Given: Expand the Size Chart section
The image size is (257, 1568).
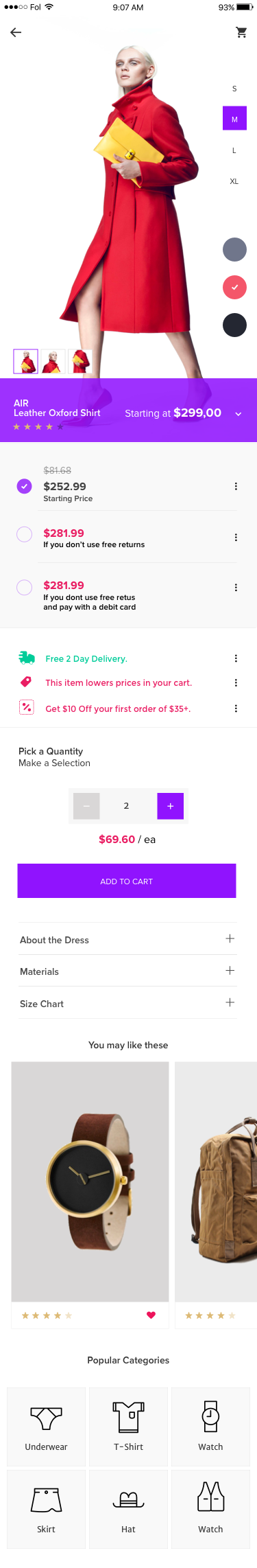Looking at the screenshot, I should pos(128,1003).
